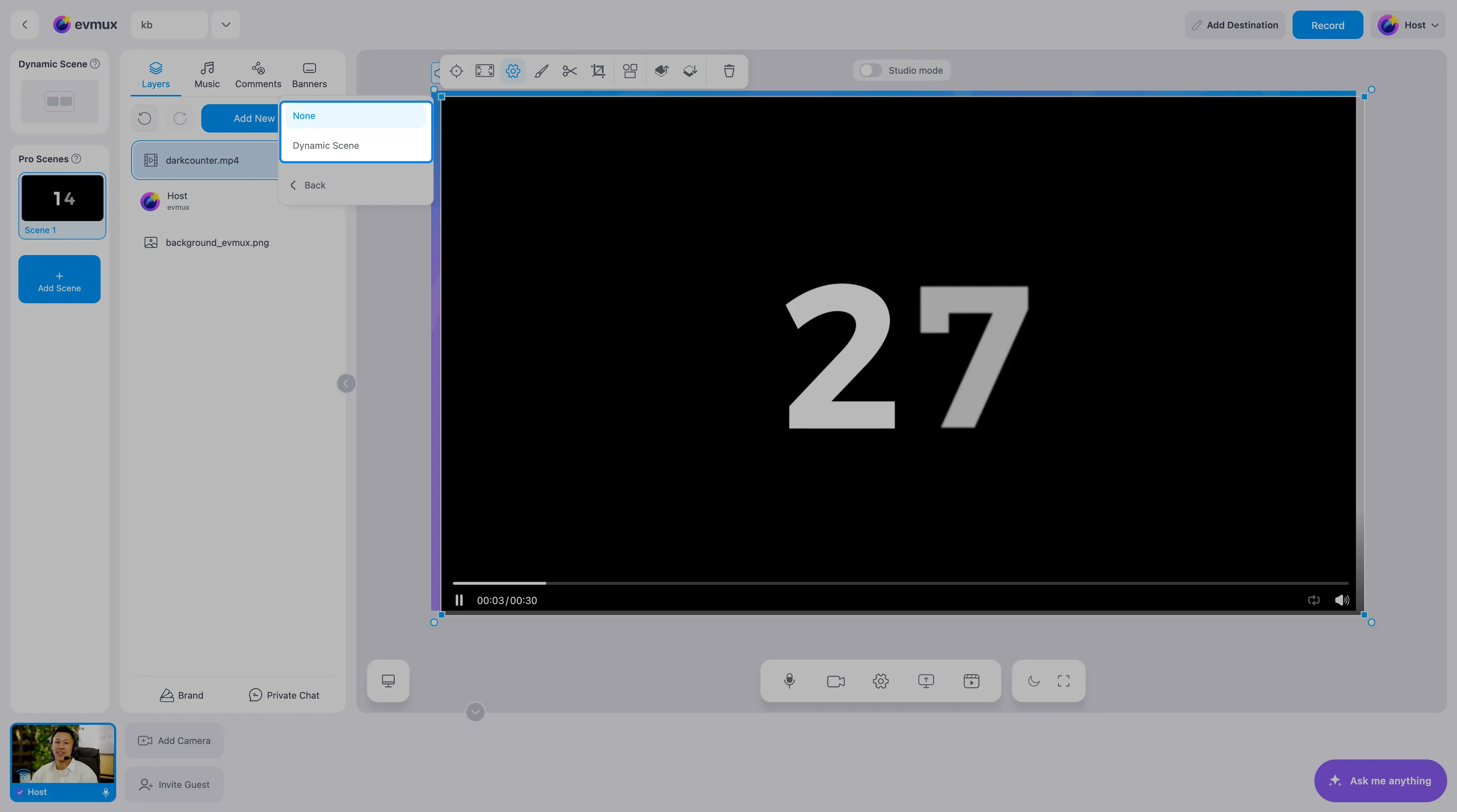
Task: Switch to Comments tab
Action: [x=258, y=75]
